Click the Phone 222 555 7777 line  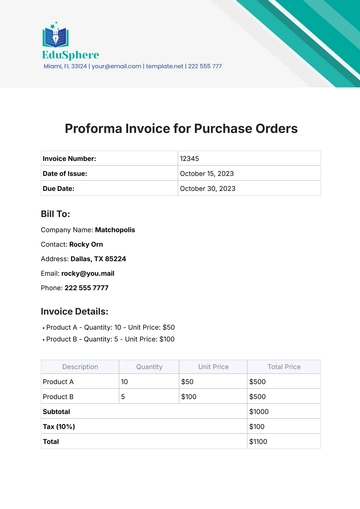coord(74,288)
